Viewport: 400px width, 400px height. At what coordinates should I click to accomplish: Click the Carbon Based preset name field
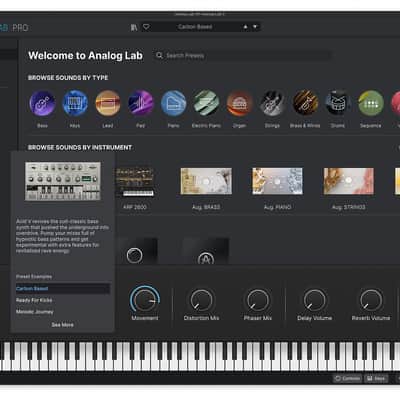[x=195, y=27]
